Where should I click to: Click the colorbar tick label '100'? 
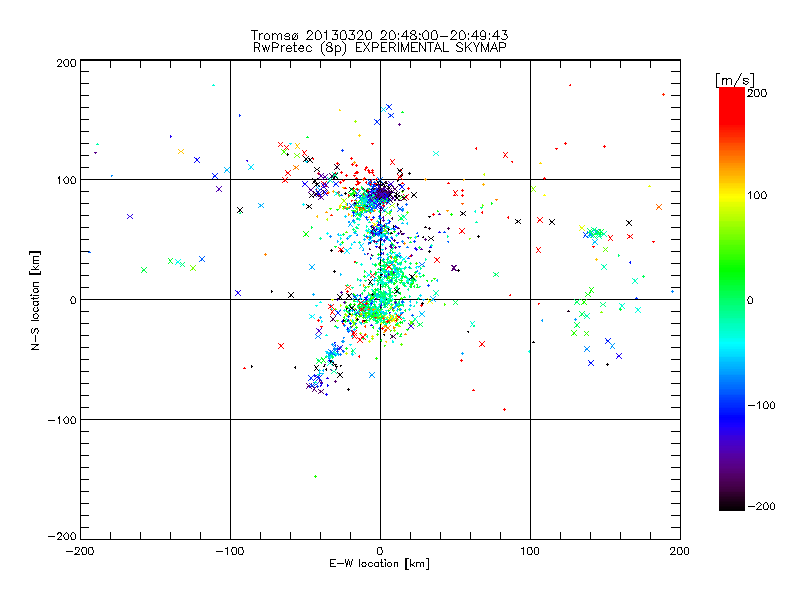[757, 195]
